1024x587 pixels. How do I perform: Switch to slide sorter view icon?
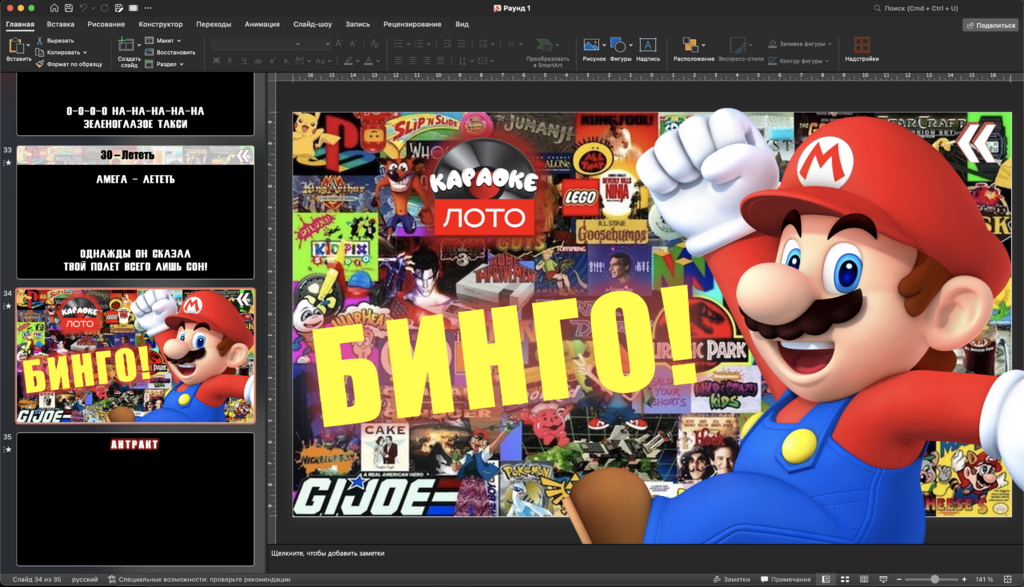[845, 579]
